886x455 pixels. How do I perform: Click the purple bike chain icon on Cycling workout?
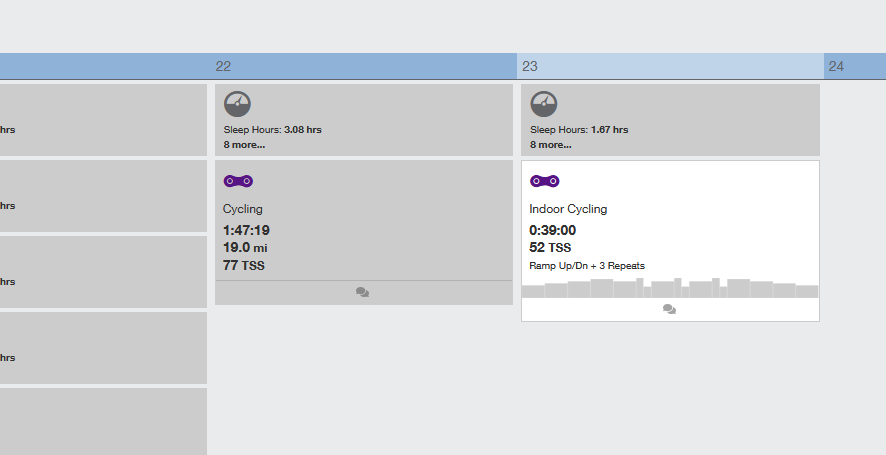[x=238, y=181]
